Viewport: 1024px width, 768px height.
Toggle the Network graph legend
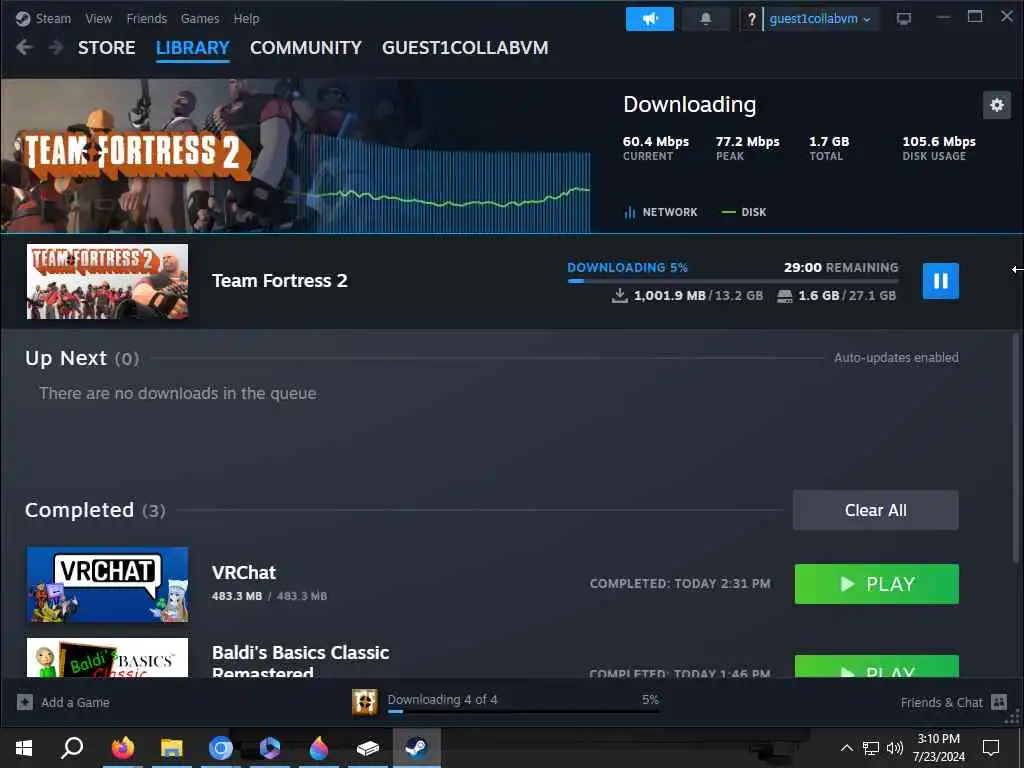661,212
